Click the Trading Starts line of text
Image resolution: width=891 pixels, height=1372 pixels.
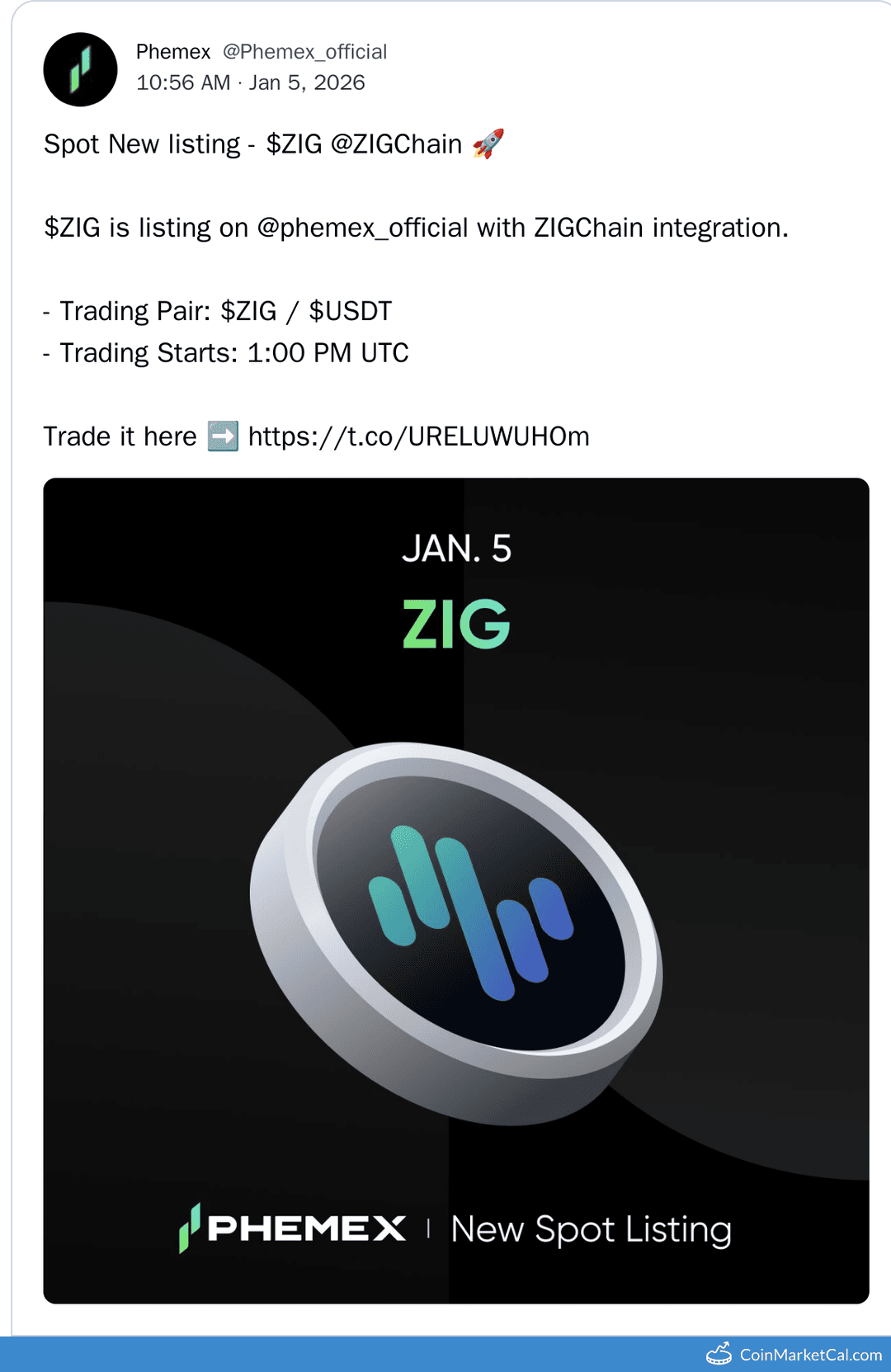(x=226, y=351)
